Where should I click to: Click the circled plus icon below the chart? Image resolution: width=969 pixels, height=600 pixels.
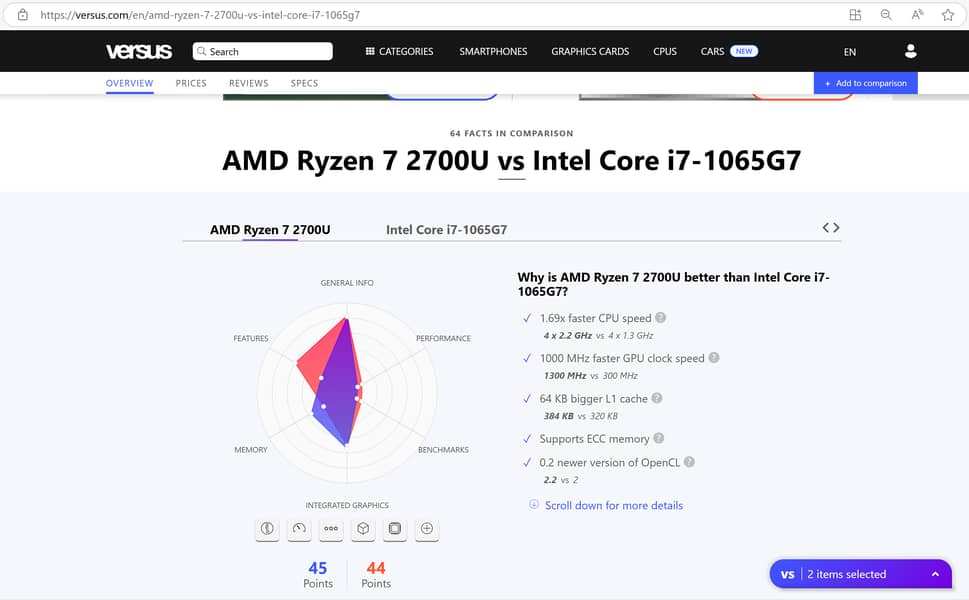[x=427, y=528]
